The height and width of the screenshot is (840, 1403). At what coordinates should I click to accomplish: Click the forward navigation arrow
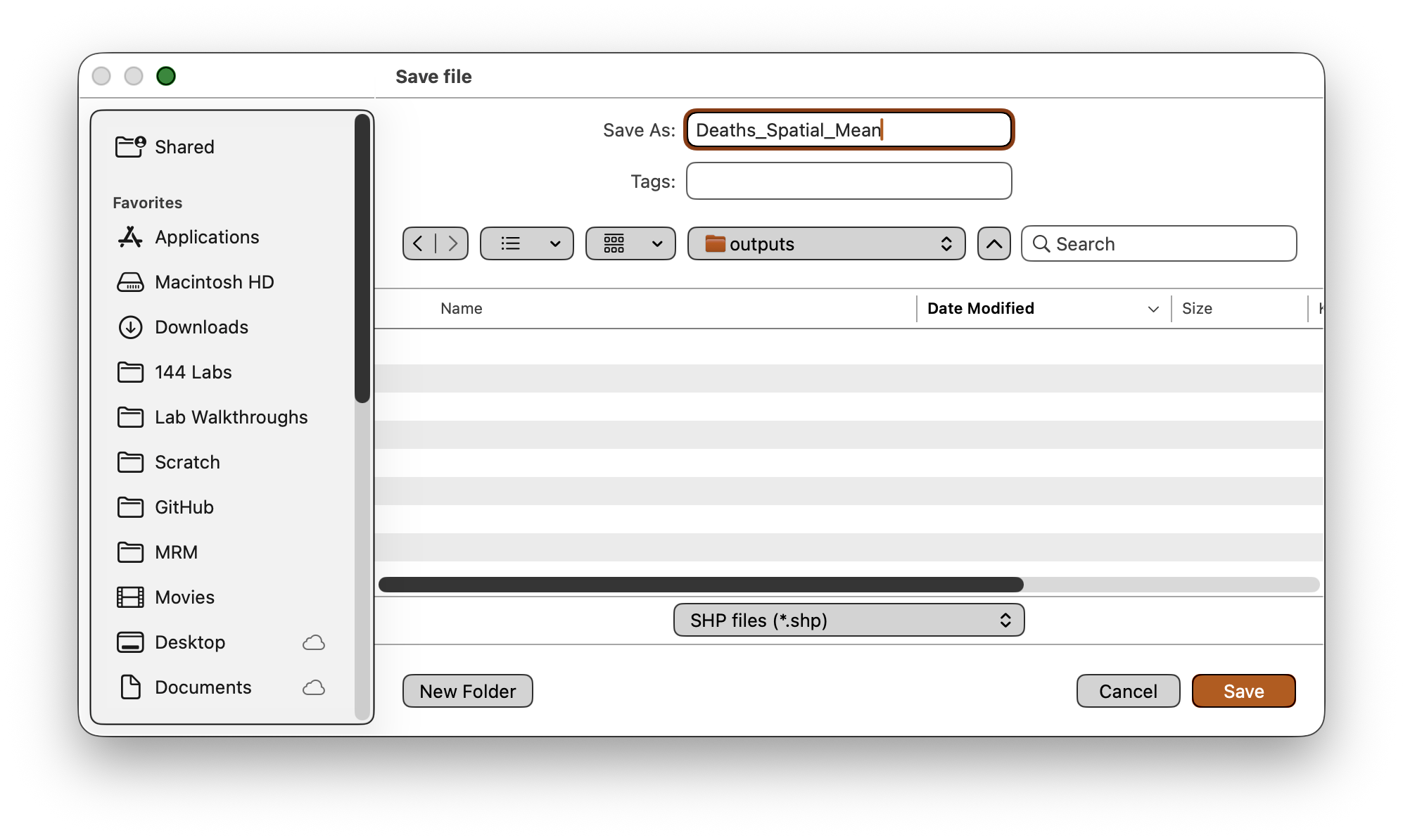[452, 243]
